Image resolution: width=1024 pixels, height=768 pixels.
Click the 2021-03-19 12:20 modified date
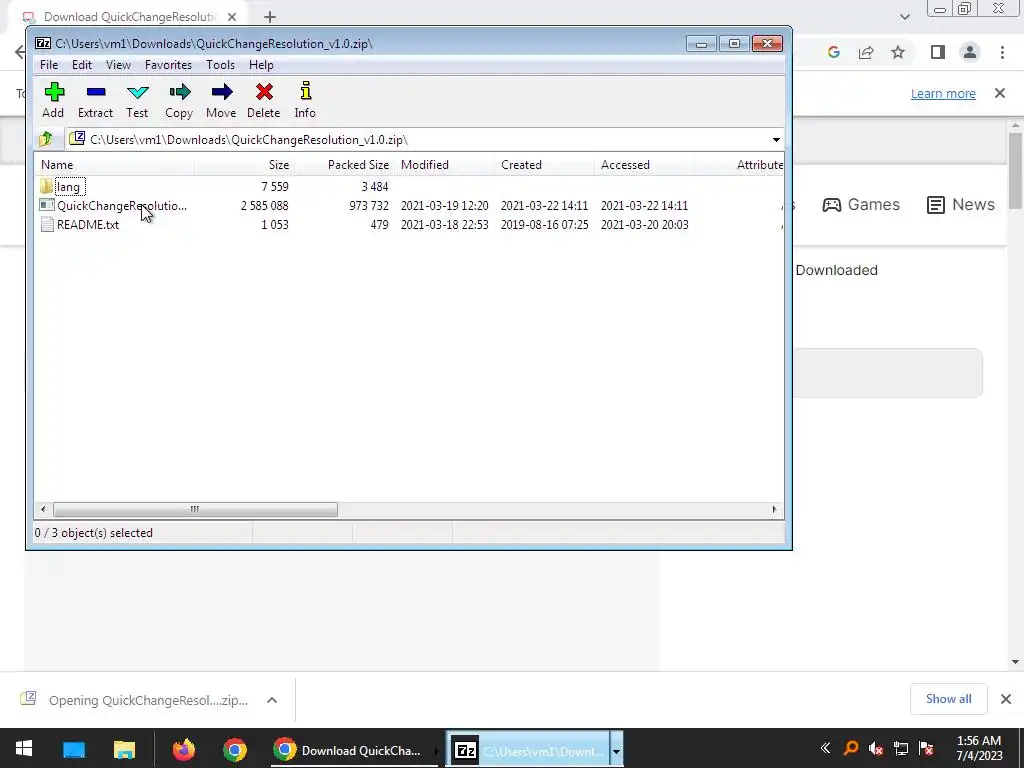[x=445, y=206]
